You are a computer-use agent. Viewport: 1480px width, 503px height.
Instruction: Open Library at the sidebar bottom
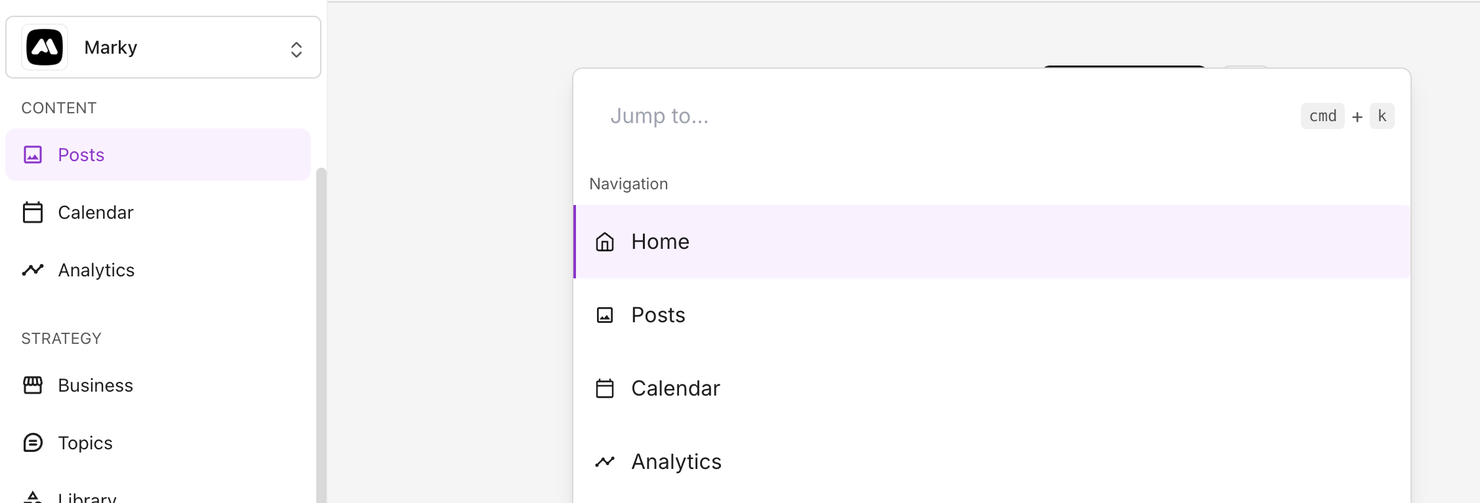(87, 497)
